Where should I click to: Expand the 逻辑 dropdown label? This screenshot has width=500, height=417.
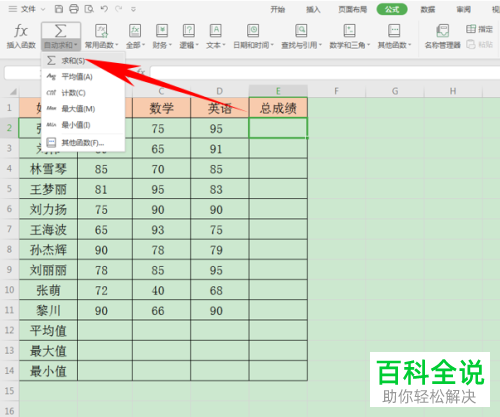189,45
